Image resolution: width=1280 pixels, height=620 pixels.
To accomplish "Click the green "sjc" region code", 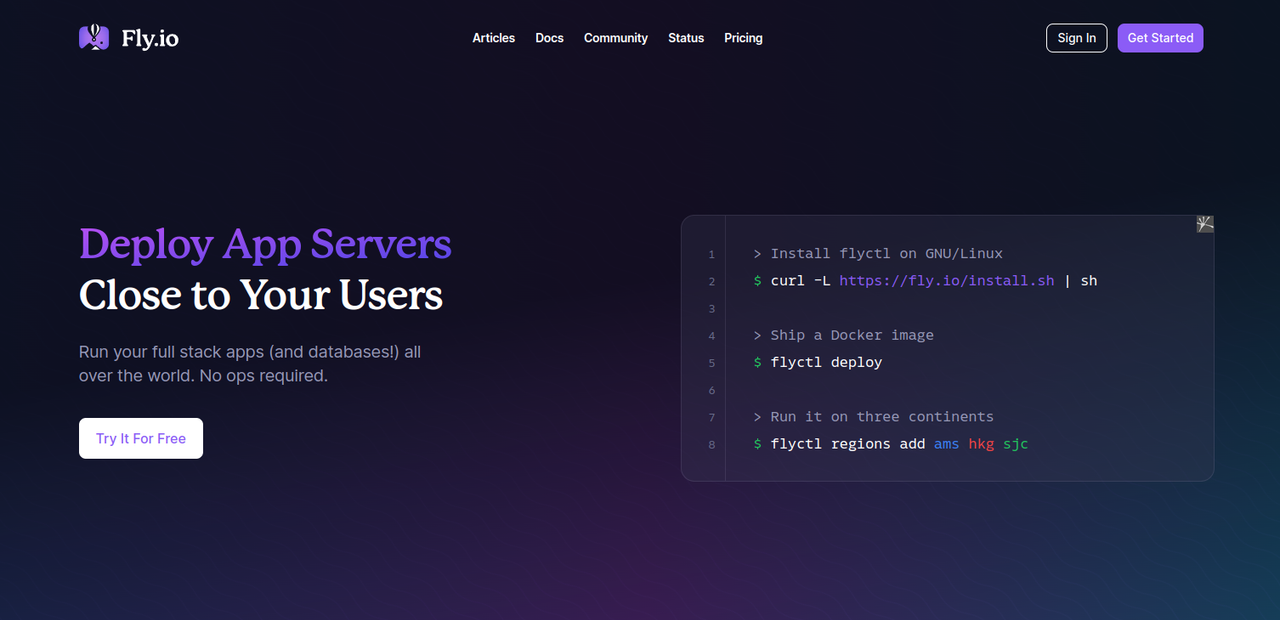I will point(1015,443).
